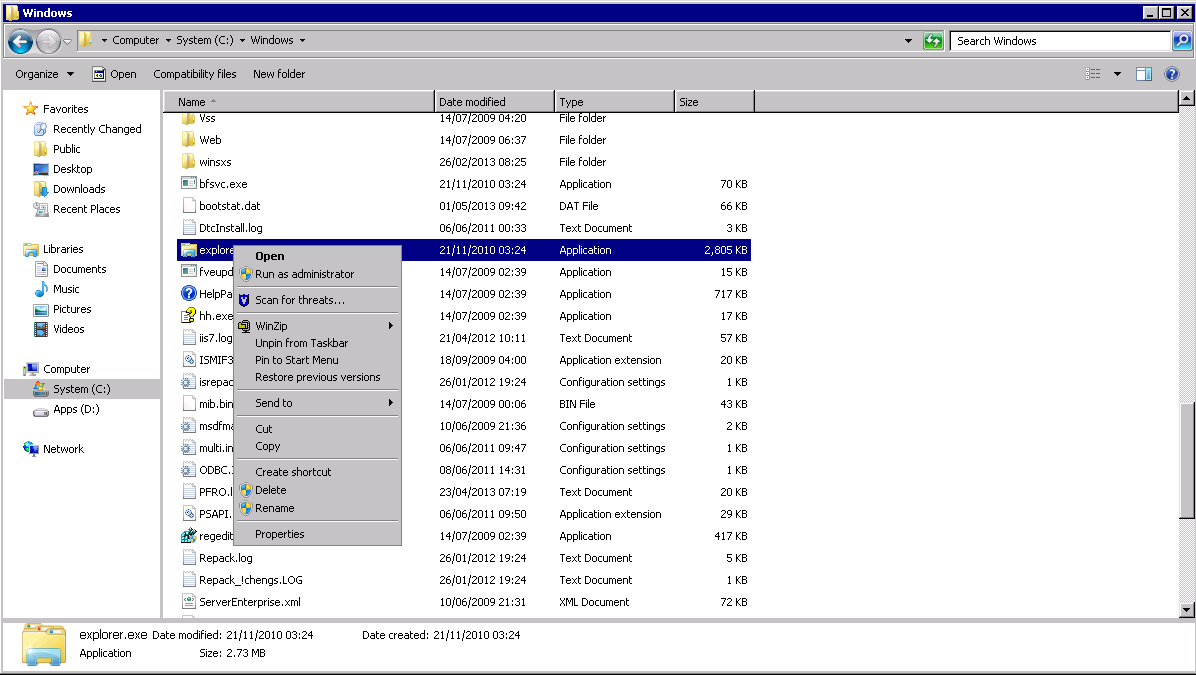This screenshot has height=675, width=1196.
Task: Click the New folder button
Action: coord(279,74)
